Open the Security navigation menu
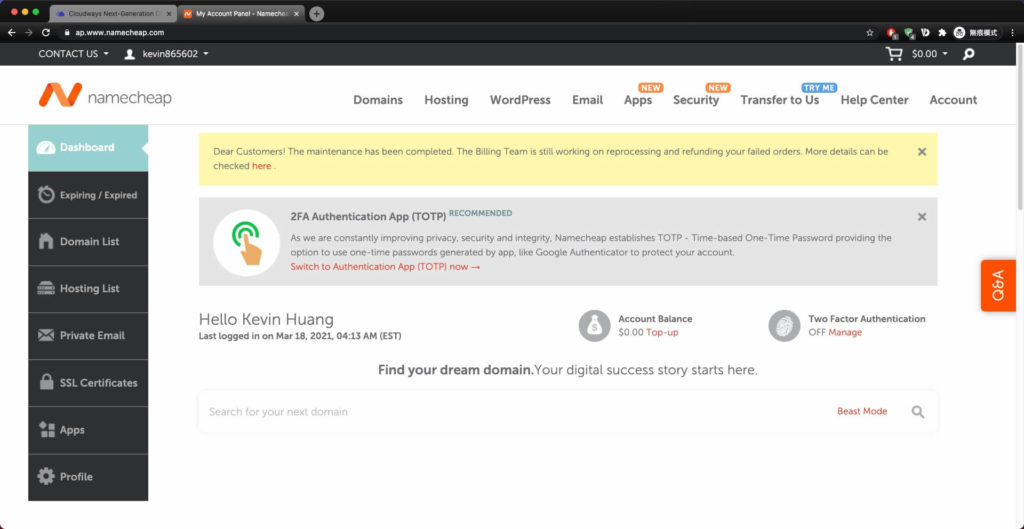The image size is (1024, 529). [696, 100]
